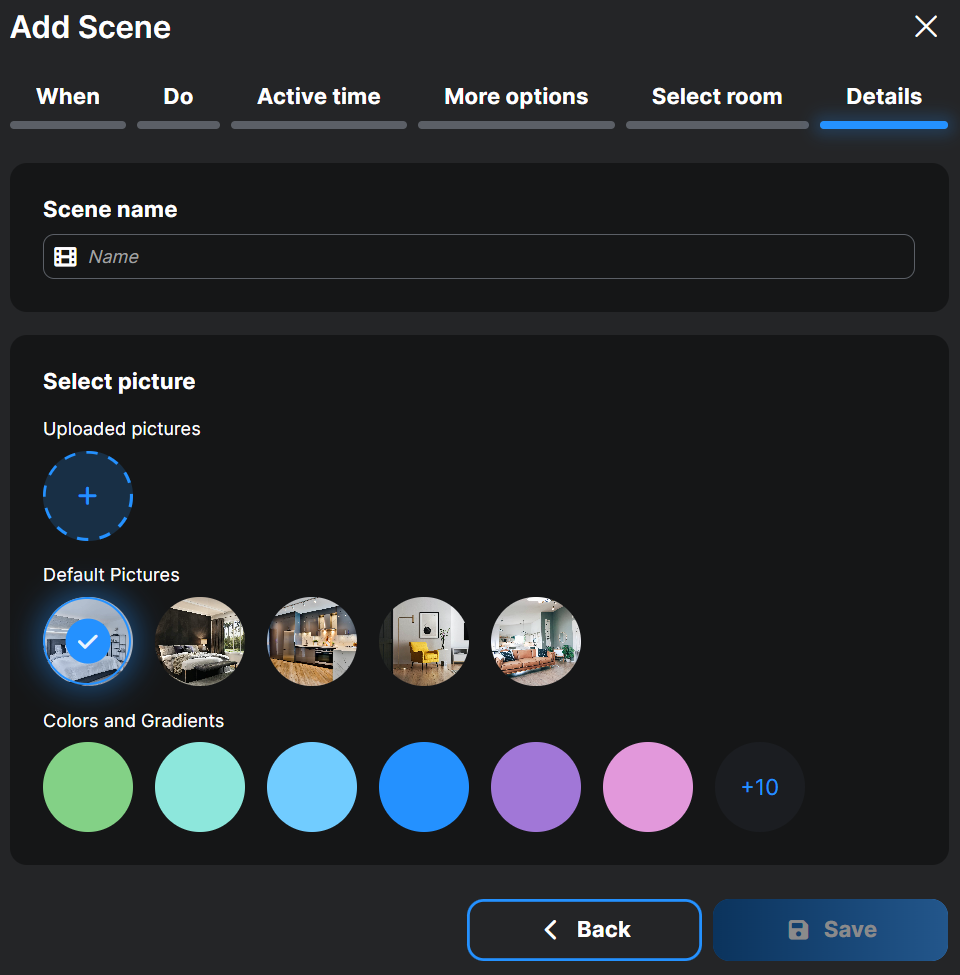Open the More options tab
Viewport: 960px width, 975px height.
pyautogui.click(x=516, y=97)
